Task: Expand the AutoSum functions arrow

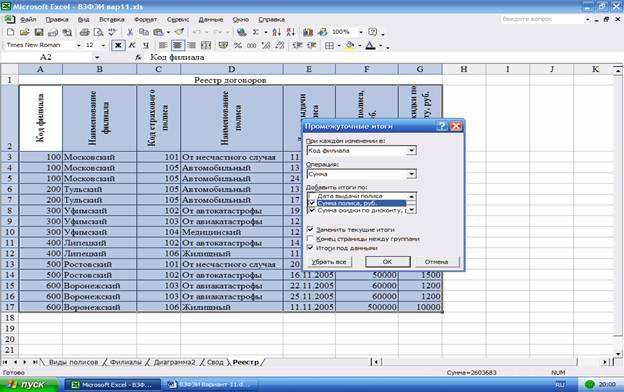Action: (265, 32)
